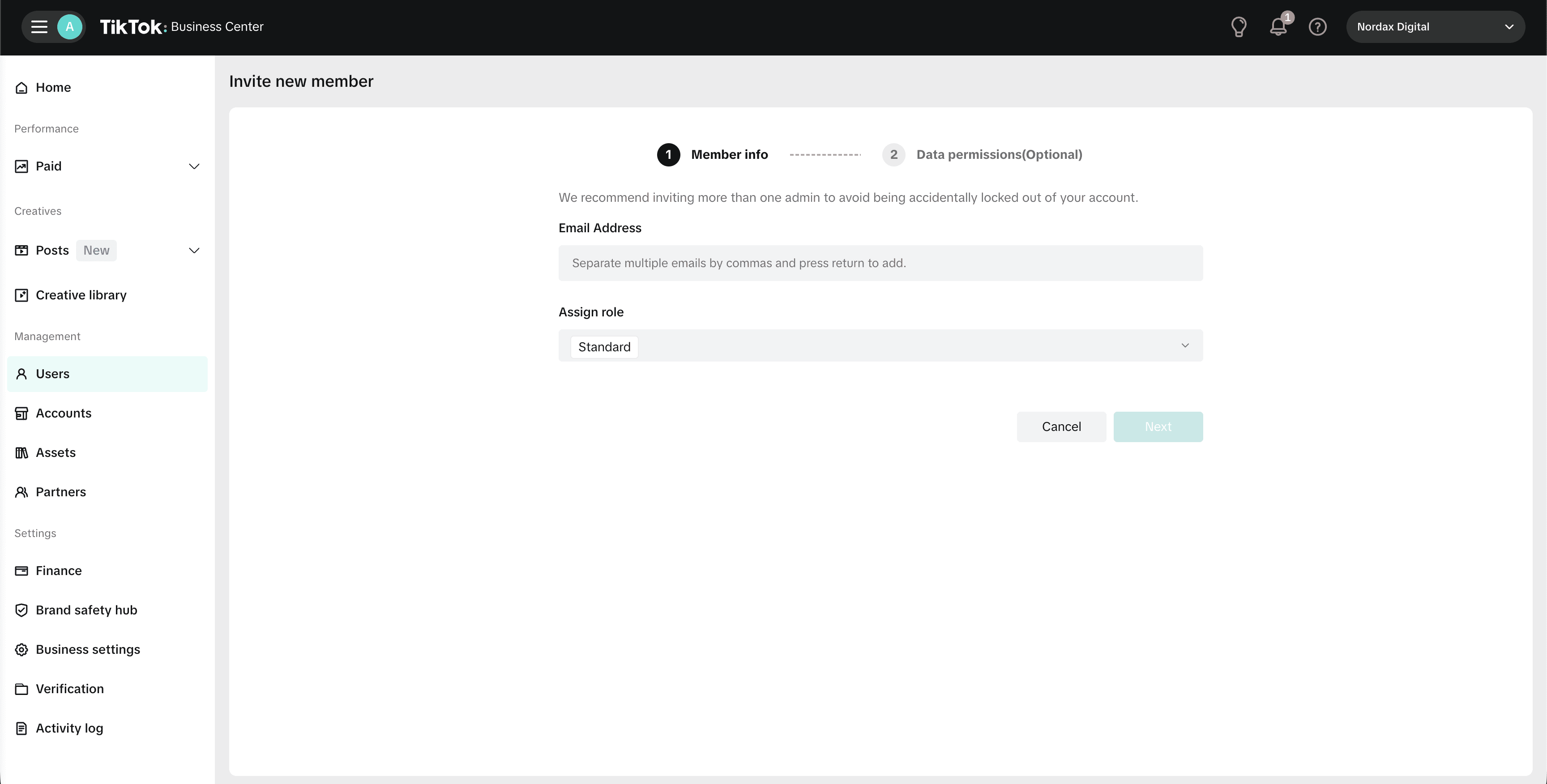Open the Assets section
Image resolution: width=1547 pixels, height=784 pixels.
55,452
